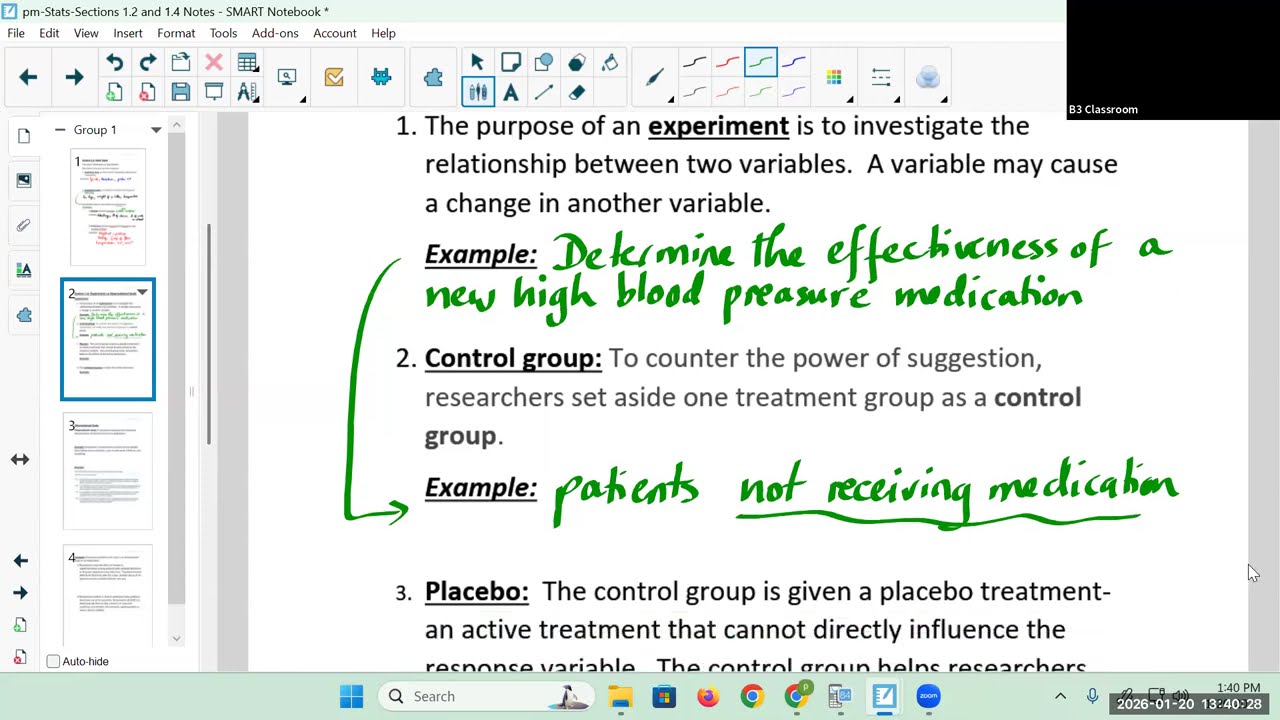The image size is (1280, 720).
Task: Open the Group 1 dropdown arrow
Action: (x=156, y=130)
